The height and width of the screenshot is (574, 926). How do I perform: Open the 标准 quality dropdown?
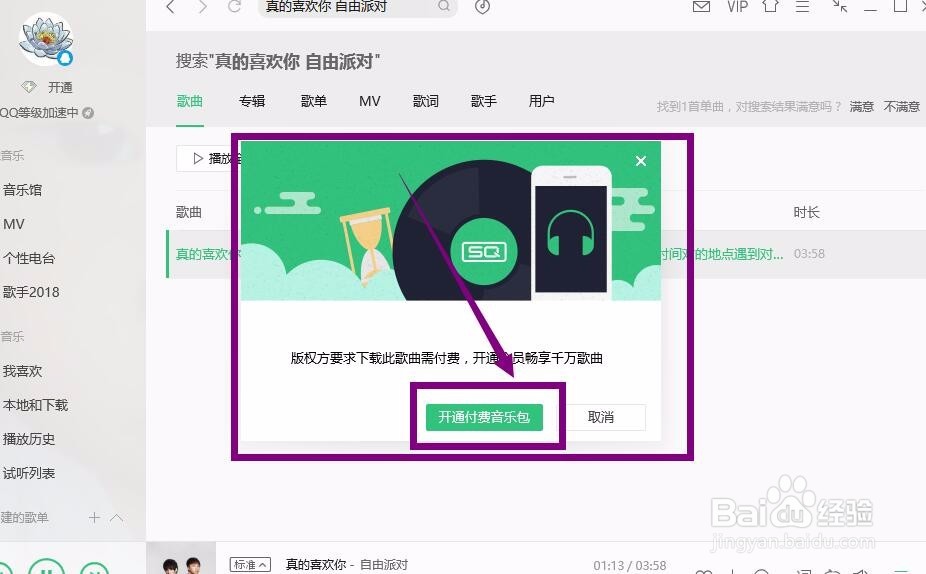[250, 565]
